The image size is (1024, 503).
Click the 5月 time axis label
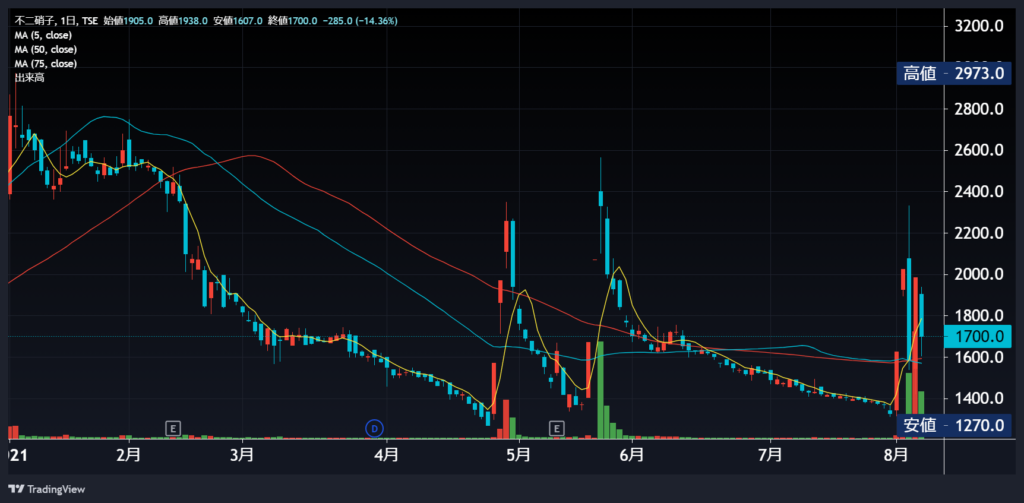click(519, 453)
